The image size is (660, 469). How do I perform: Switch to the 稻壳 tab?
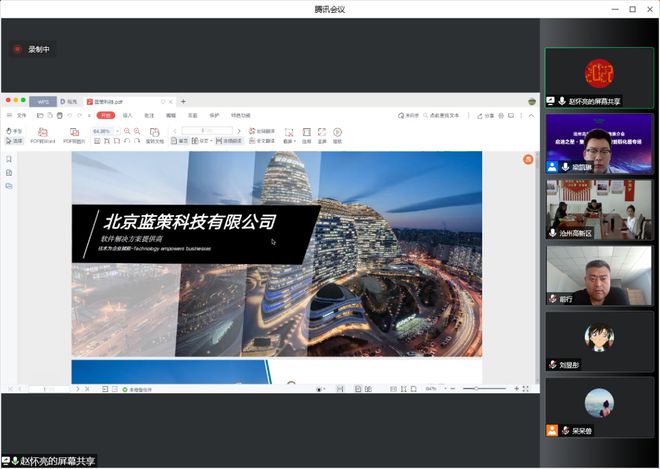click(69, 101)
